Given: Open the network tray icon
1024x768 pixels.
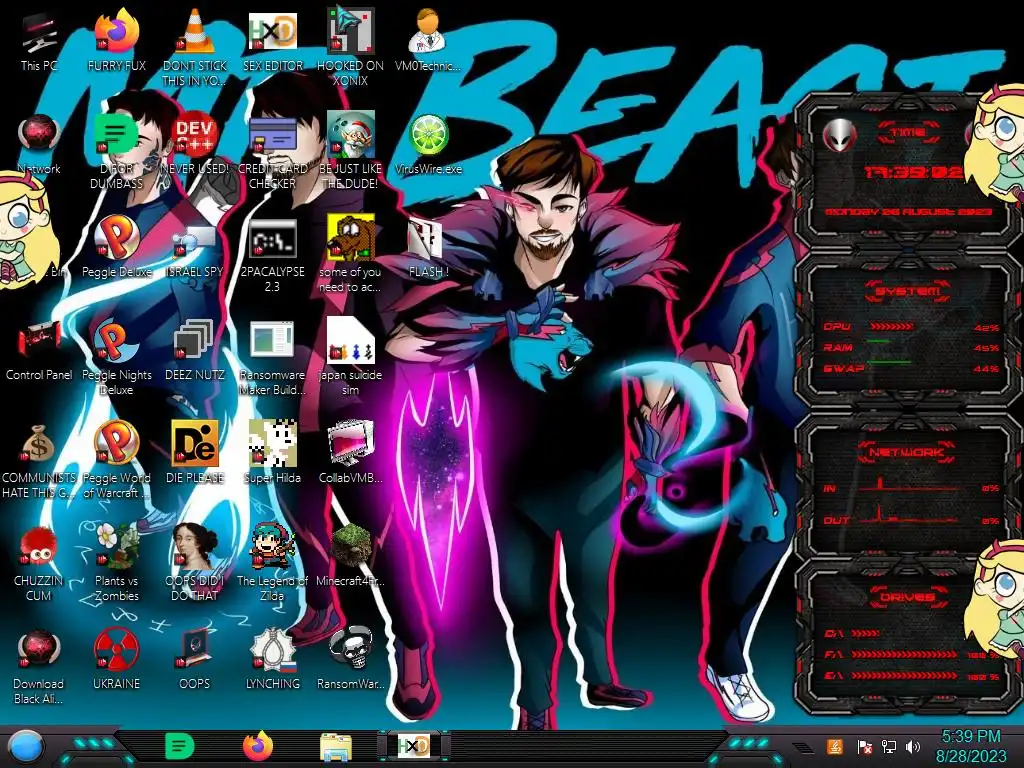Looking at the screenshot, I should pyautogui.click(x=889, y=746).
